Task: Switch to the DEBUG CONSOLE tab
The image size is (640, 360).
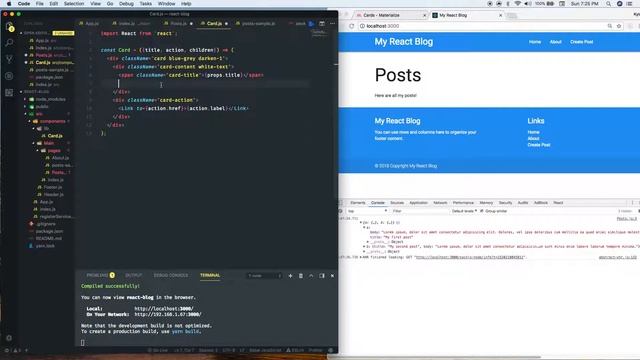Action: point(171,276)
